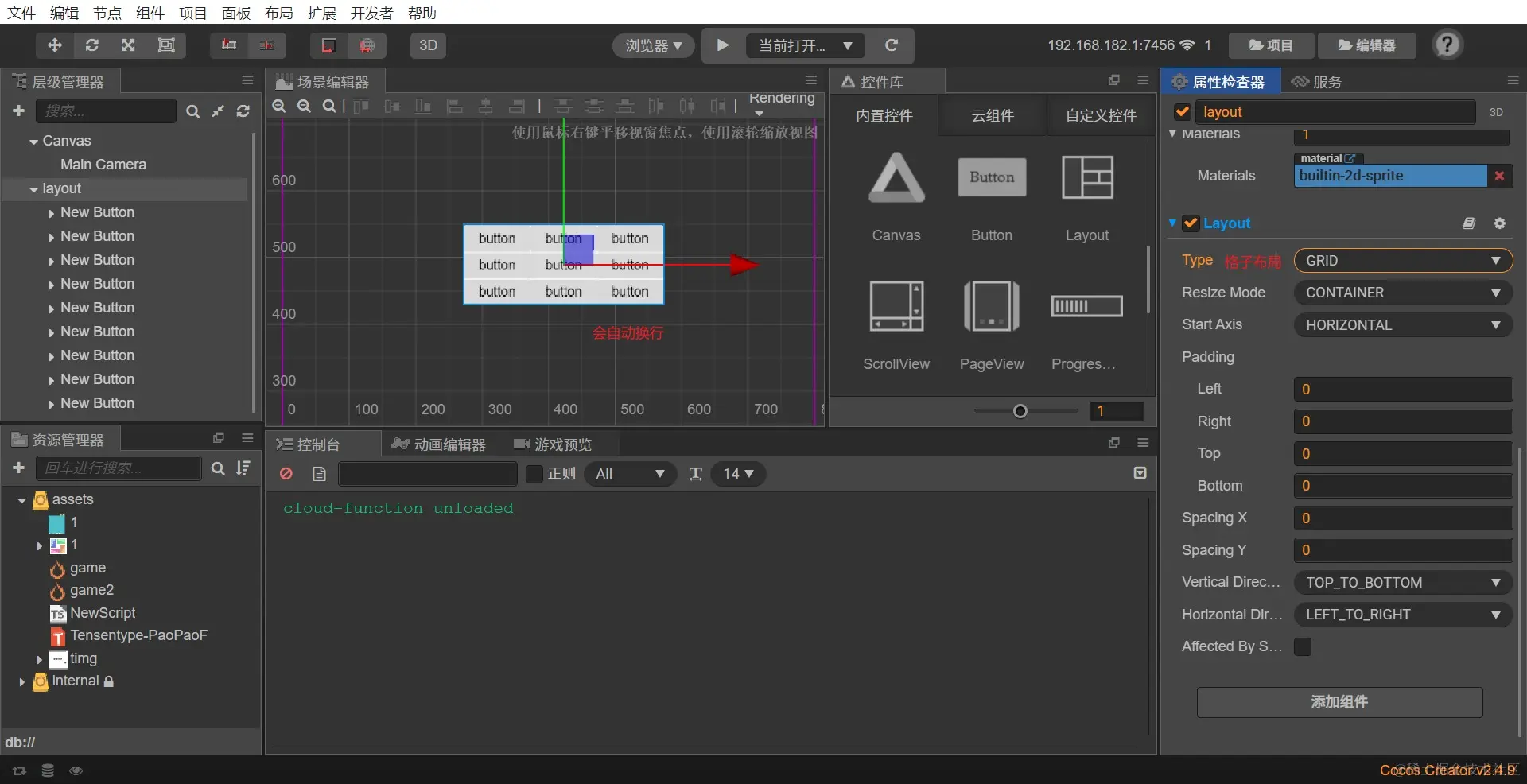The width and height of the screenshot is (1527, 784).
Task: Adjust the widget library zoom slider
Action: point(1020,411)
